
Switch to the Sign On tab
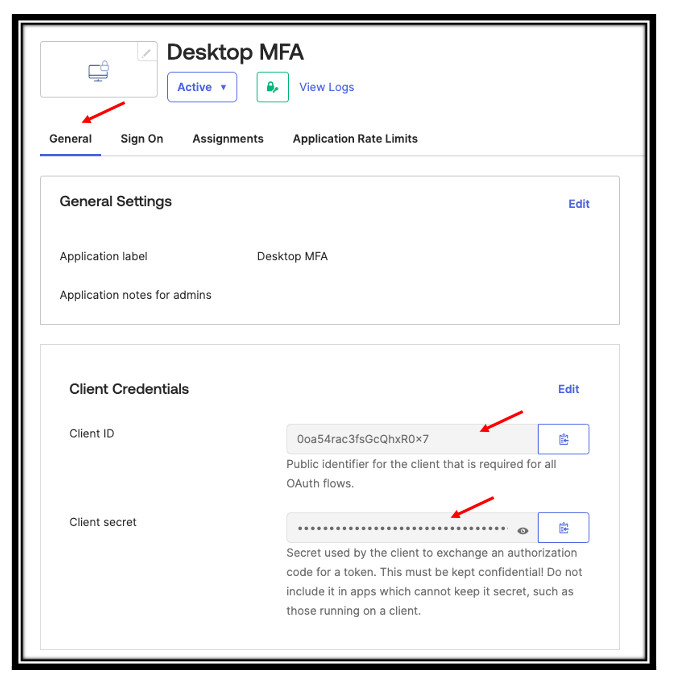pos(142,139)
